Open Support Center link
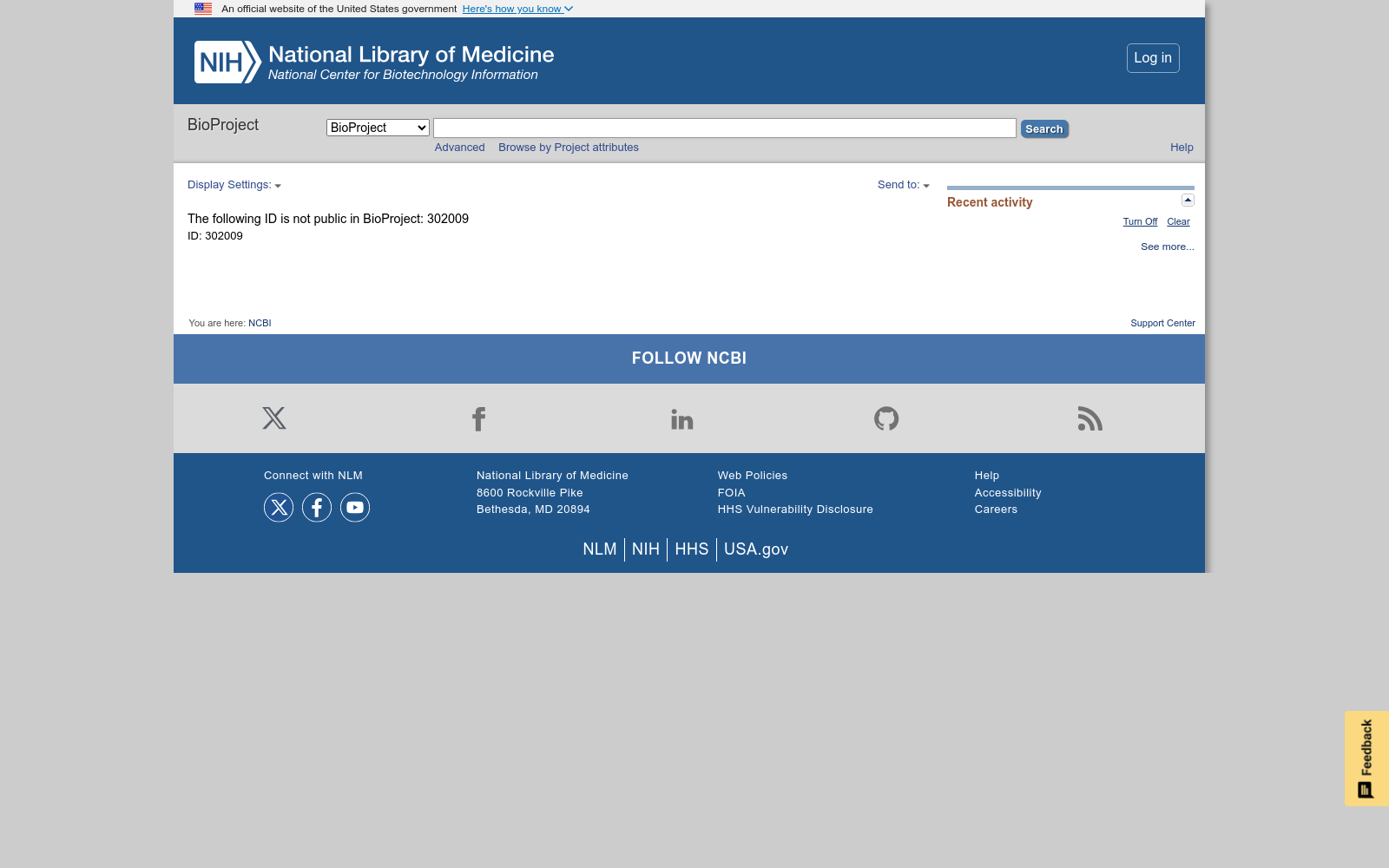Viewport: 1389px width, 868px height. (x=1162, y=323)
